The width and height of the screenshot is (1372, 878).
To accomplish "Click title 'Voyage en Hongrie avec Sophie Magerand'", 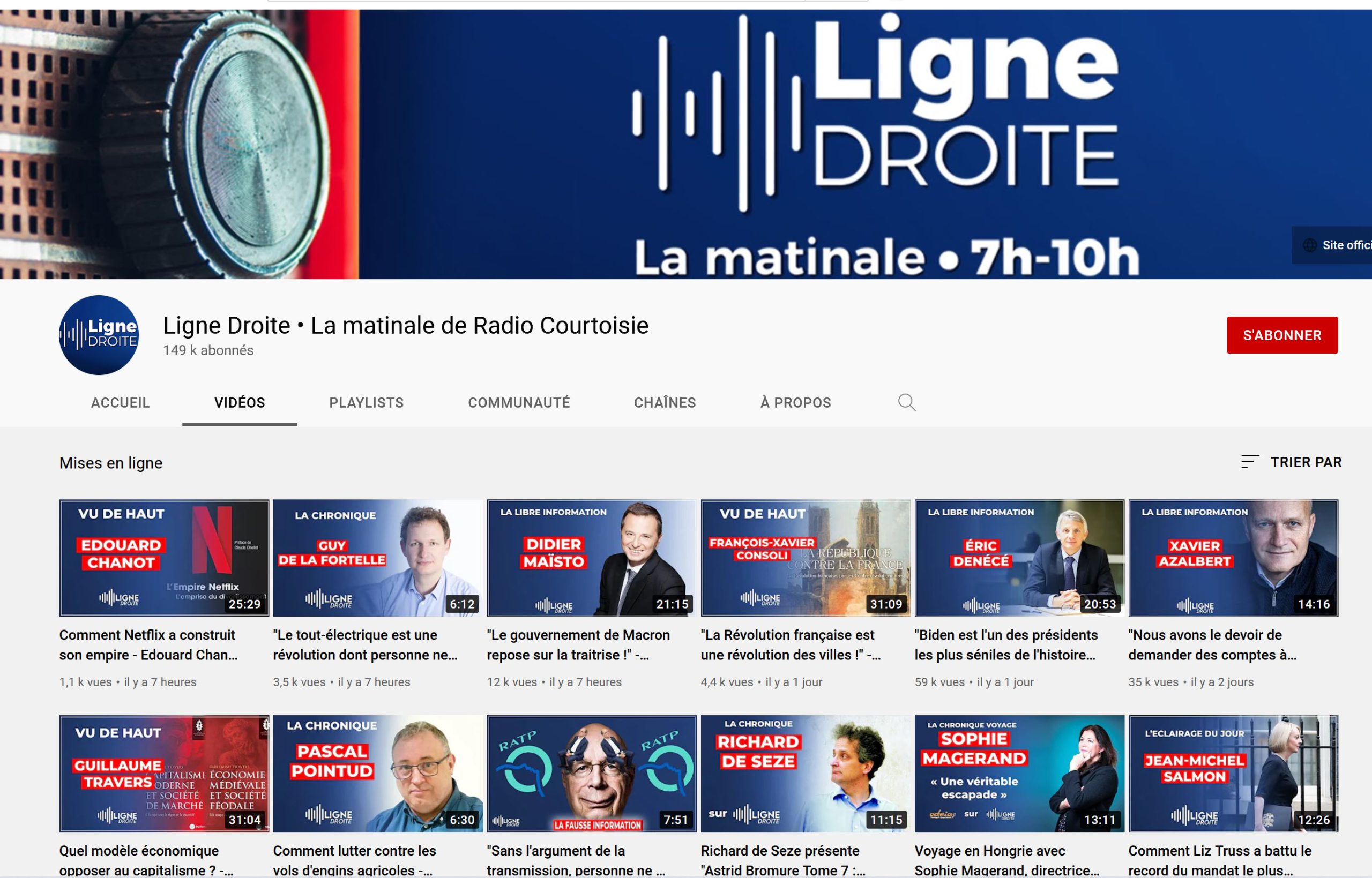I will point(1007,860).
